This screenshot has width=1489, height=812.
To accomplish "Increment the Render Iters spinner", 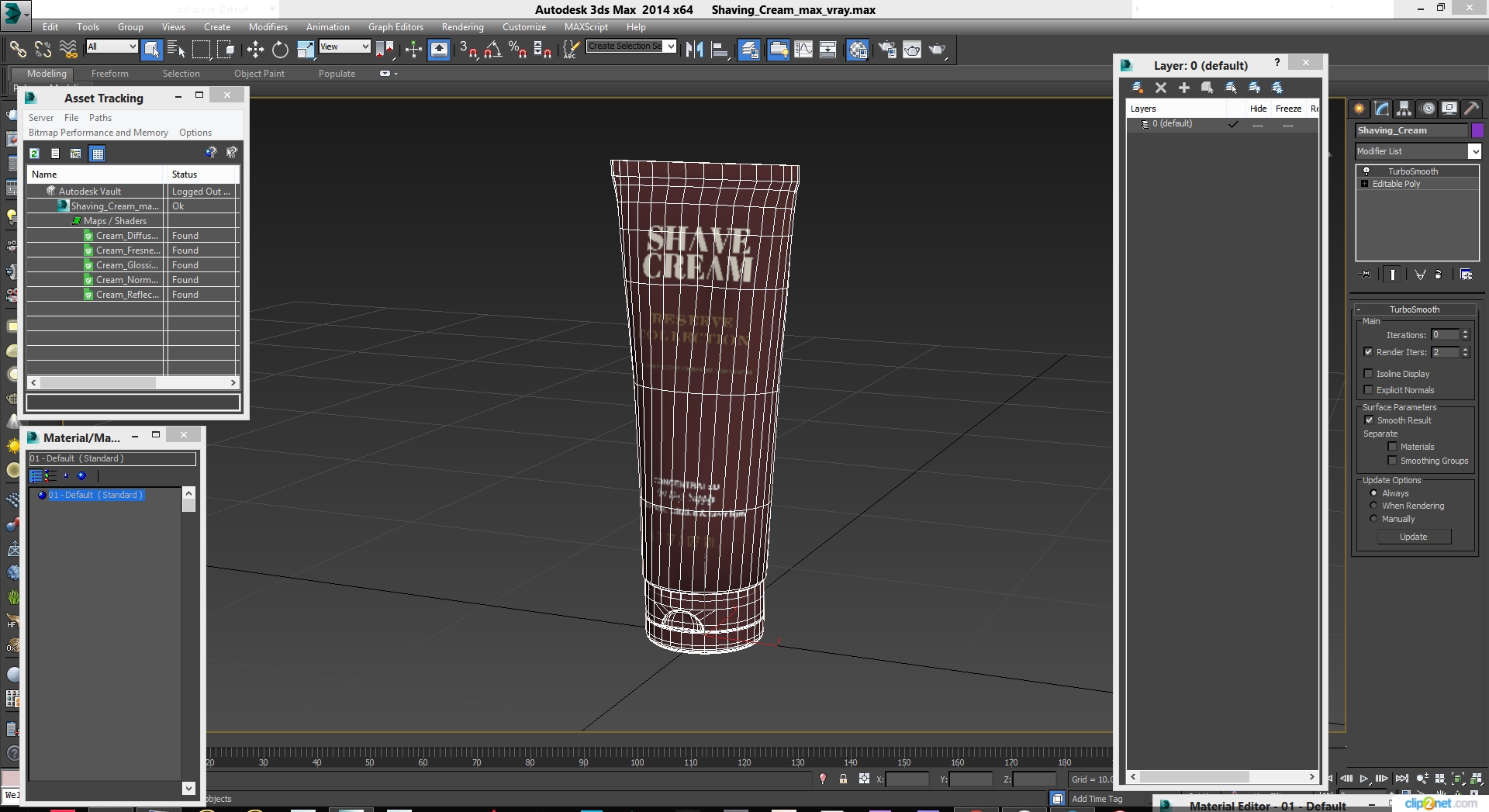I will click(x=1465, y=349).
